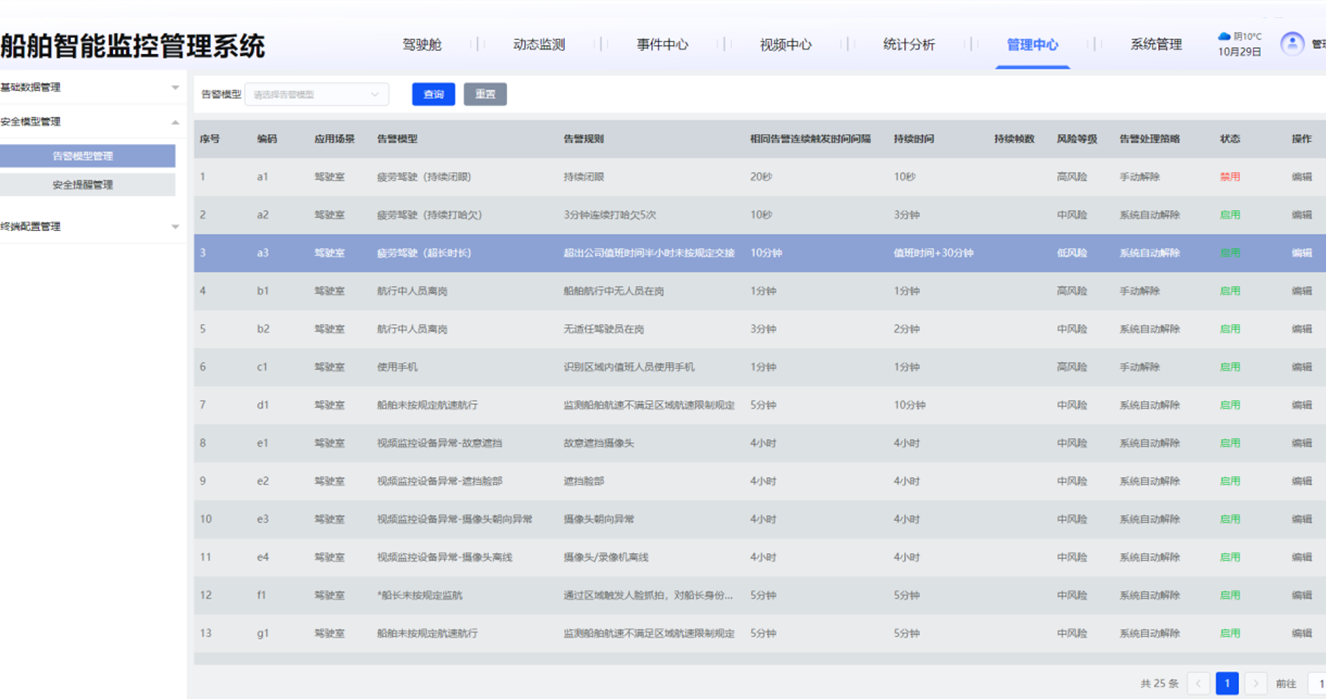
Task: Open the 告警模型 dropdown selector
Action: pos(316,95)
